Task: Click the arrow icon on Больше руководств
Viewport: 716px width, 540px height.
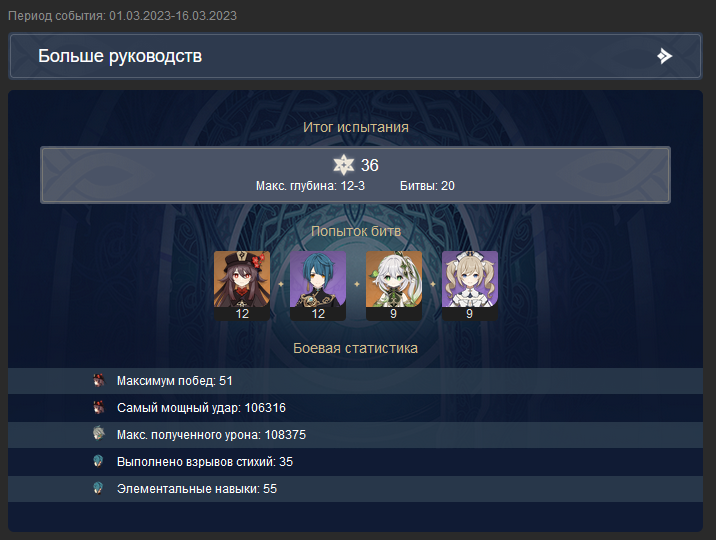Action: coord(664,56)
